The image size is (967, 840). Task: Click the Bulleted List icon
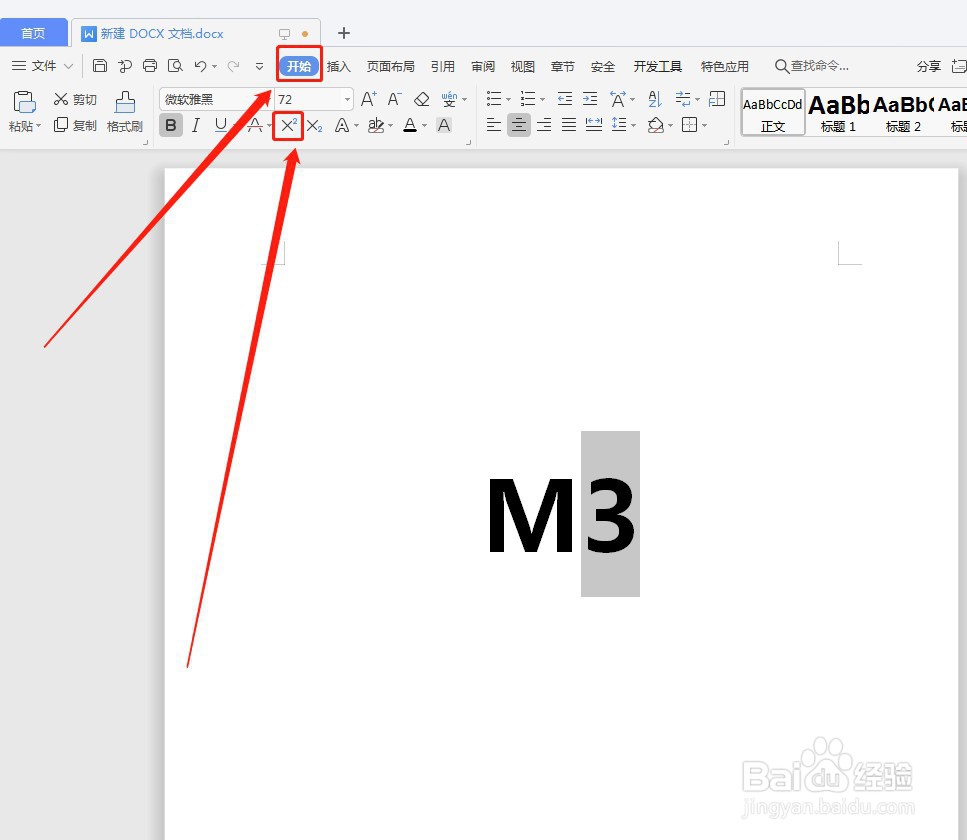[x=494, y=99]
